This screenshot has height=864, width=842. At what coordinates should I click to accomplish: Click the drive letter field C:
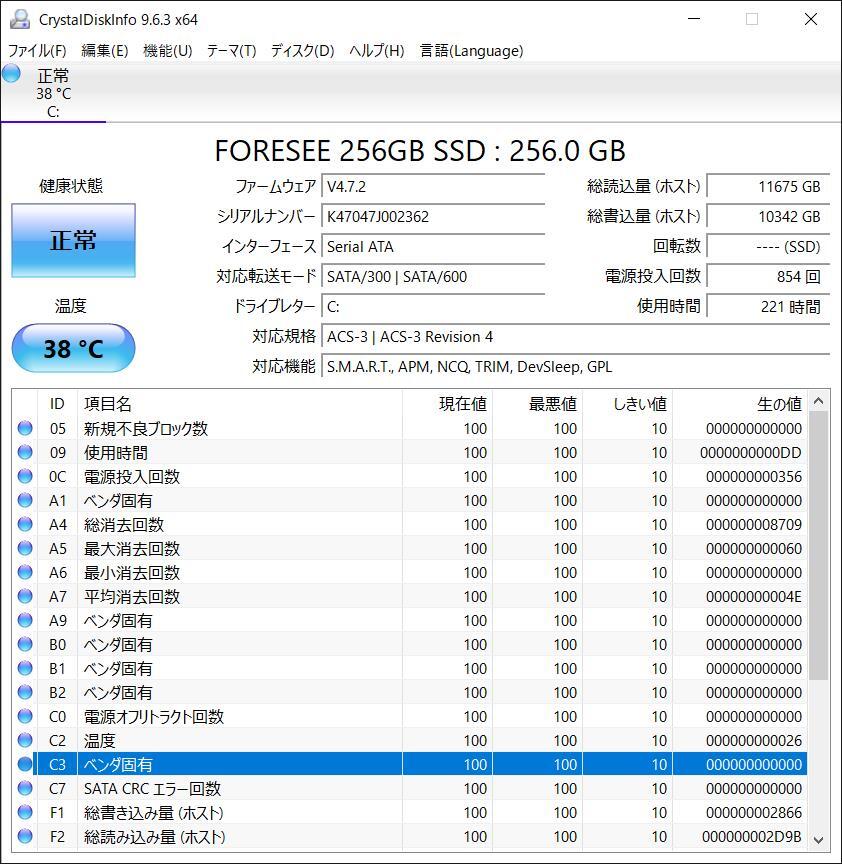433,306
